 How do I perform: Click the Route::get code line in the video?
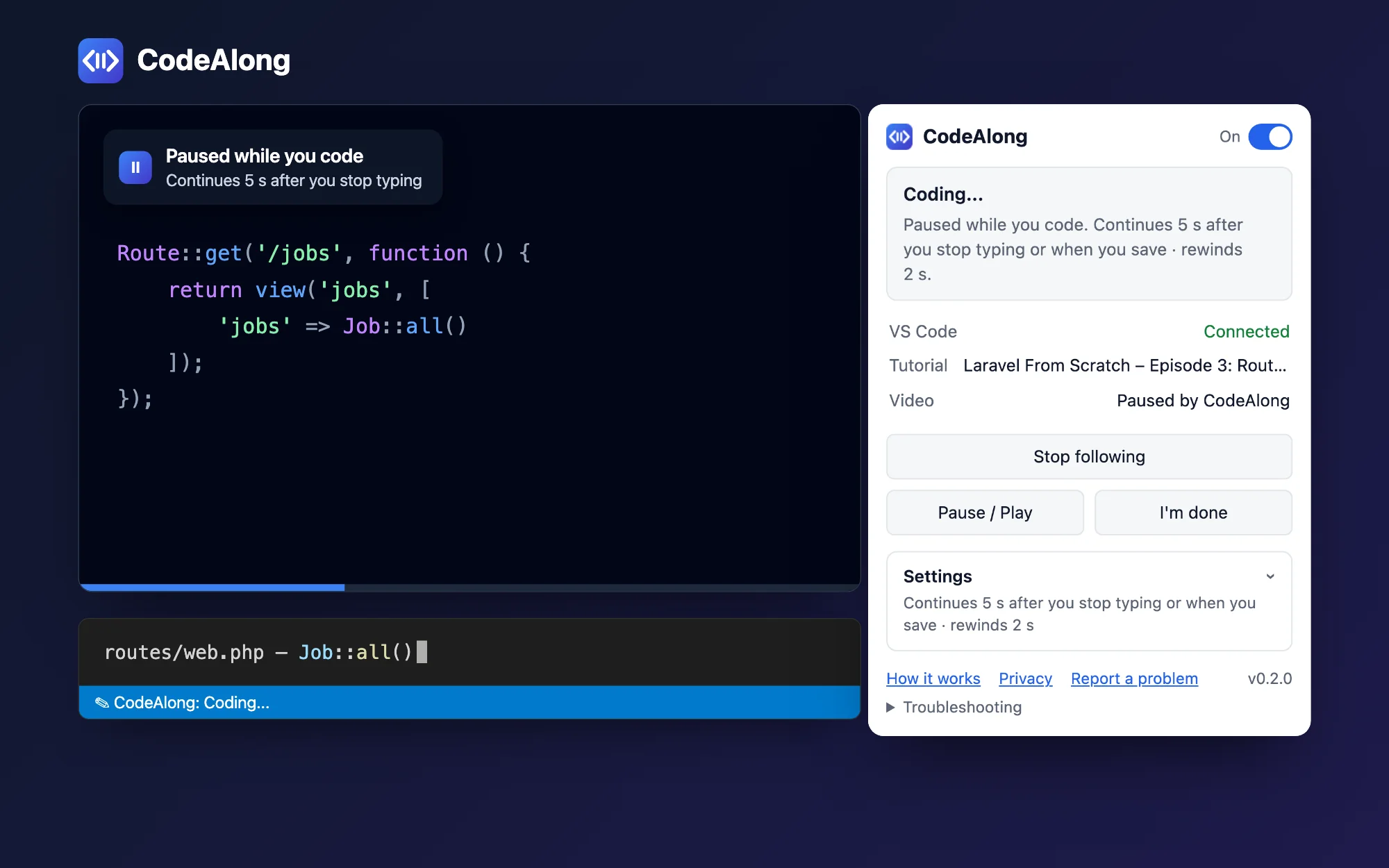pos(324,253)
